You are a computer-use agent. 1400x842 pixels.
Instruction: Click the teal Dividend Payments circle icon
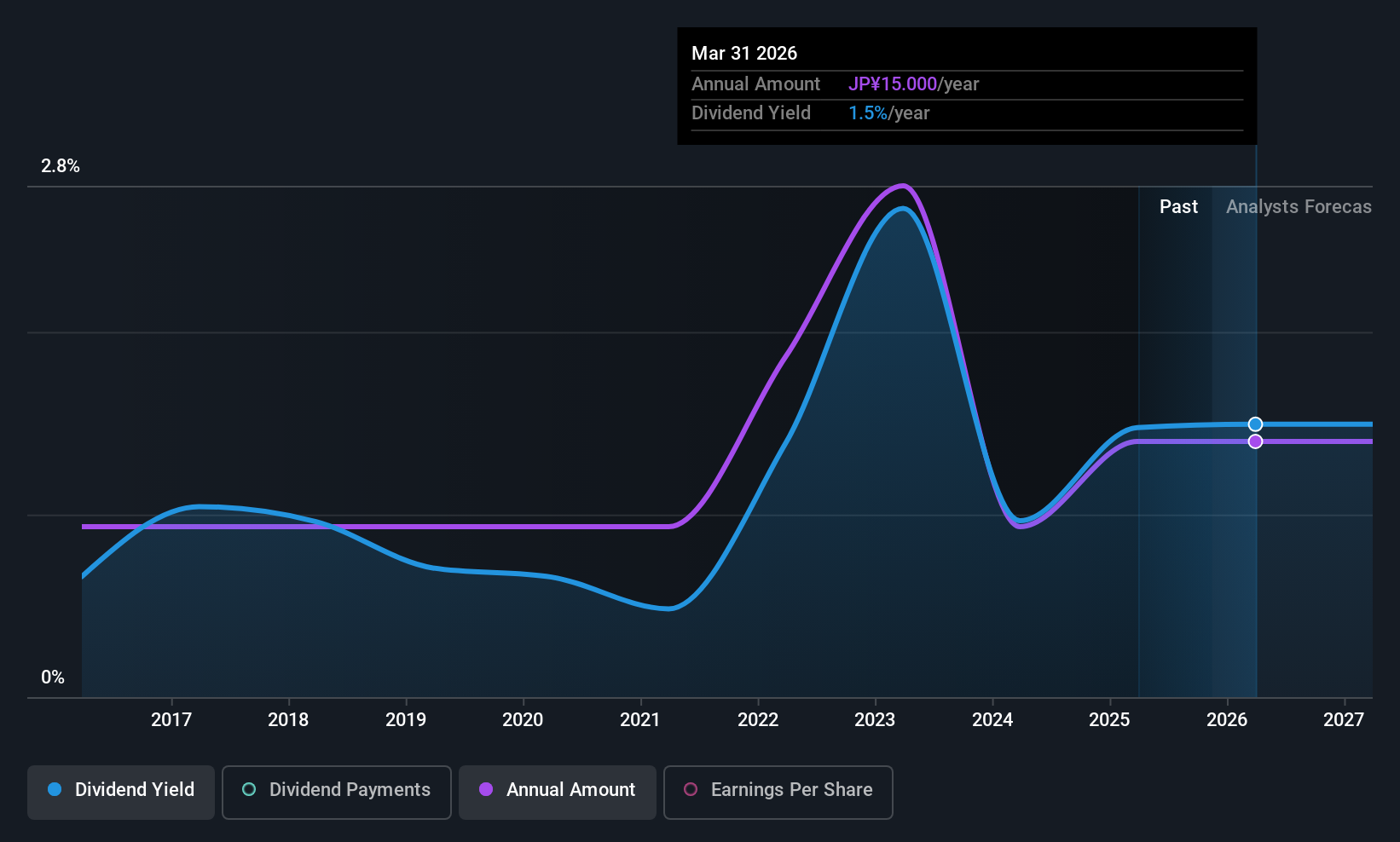[249, 789]
